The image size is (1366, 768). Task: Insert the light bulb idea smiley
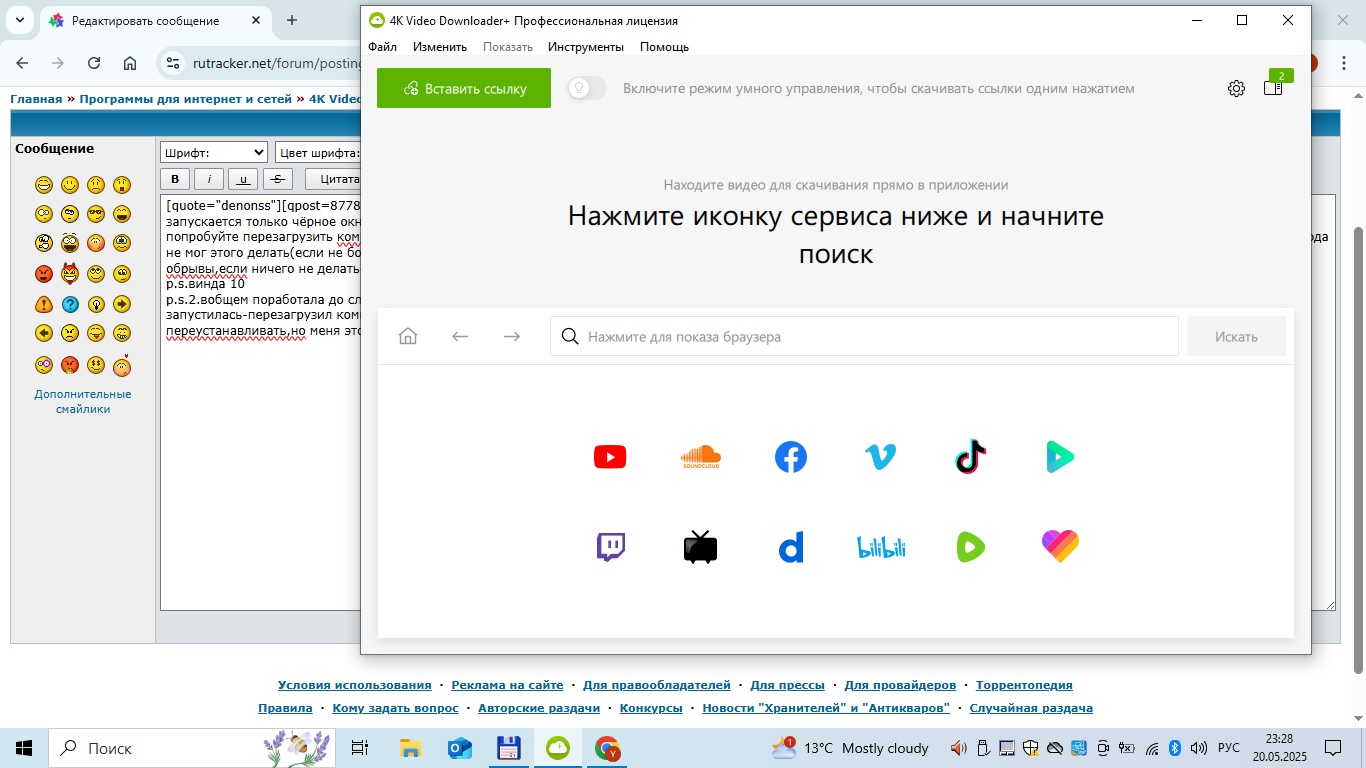click(x=96, y=304)
